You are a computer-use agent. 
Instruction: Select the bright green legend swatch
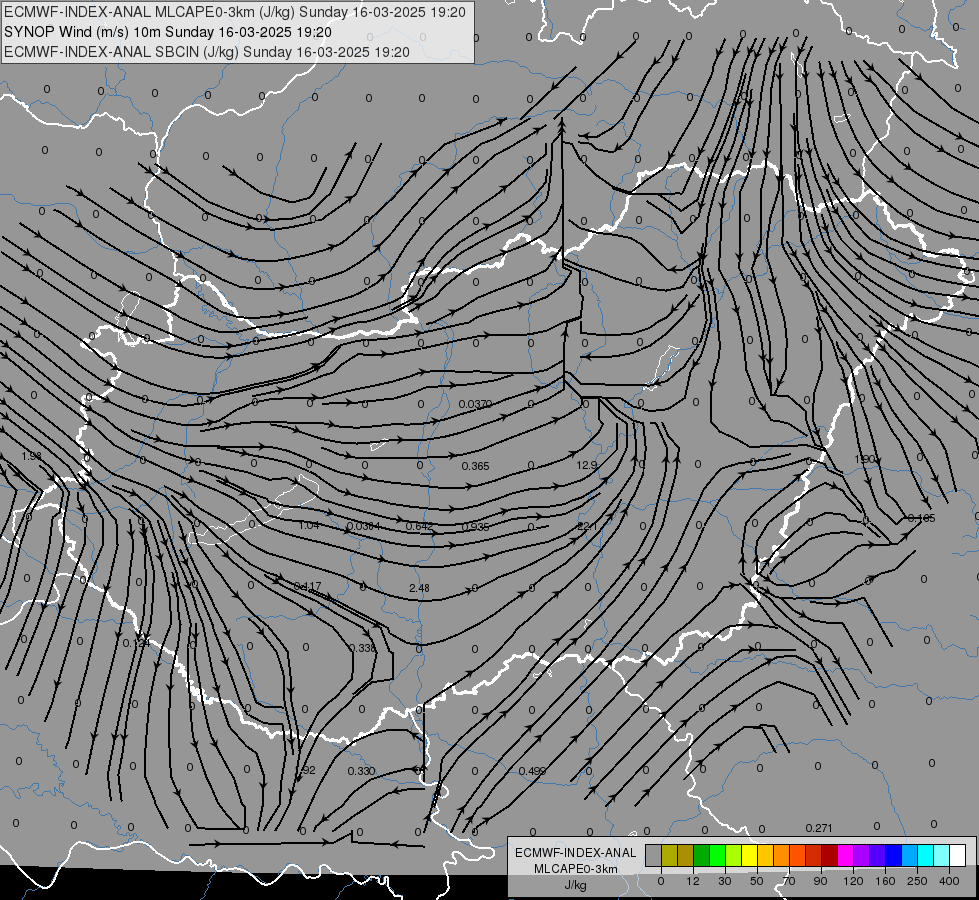point(717,855)
